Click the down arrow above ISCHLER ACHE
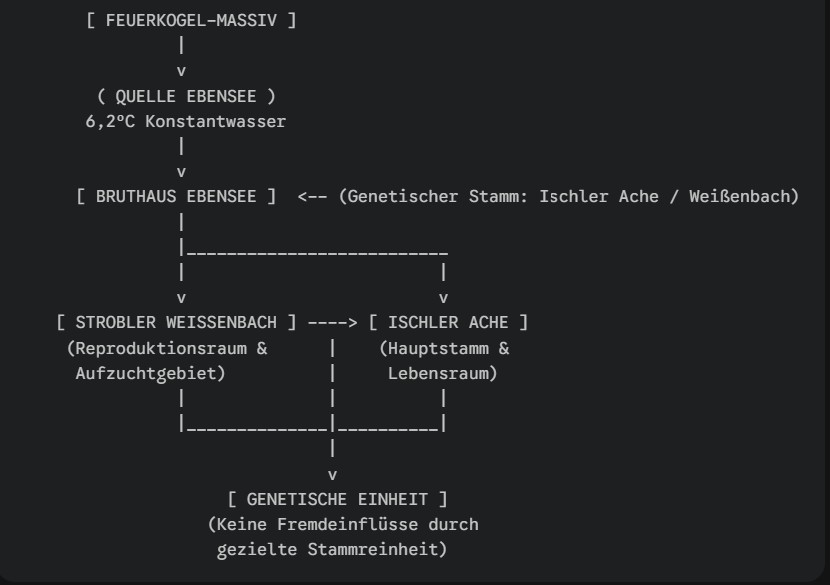 click(443, 297)
